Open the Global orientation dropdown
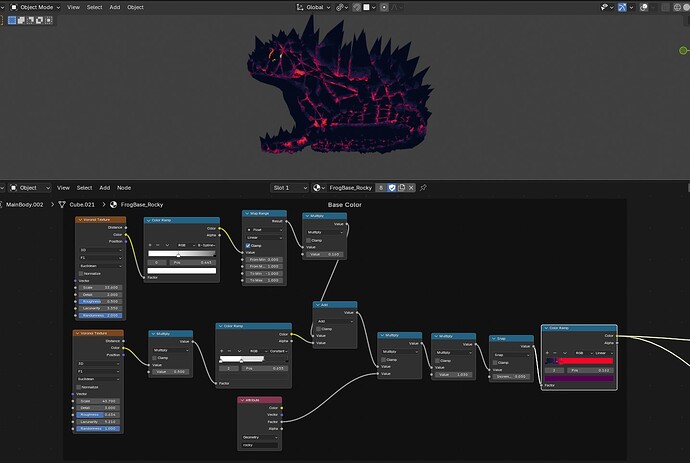690x463 pixels. click(x=314, y=7)
